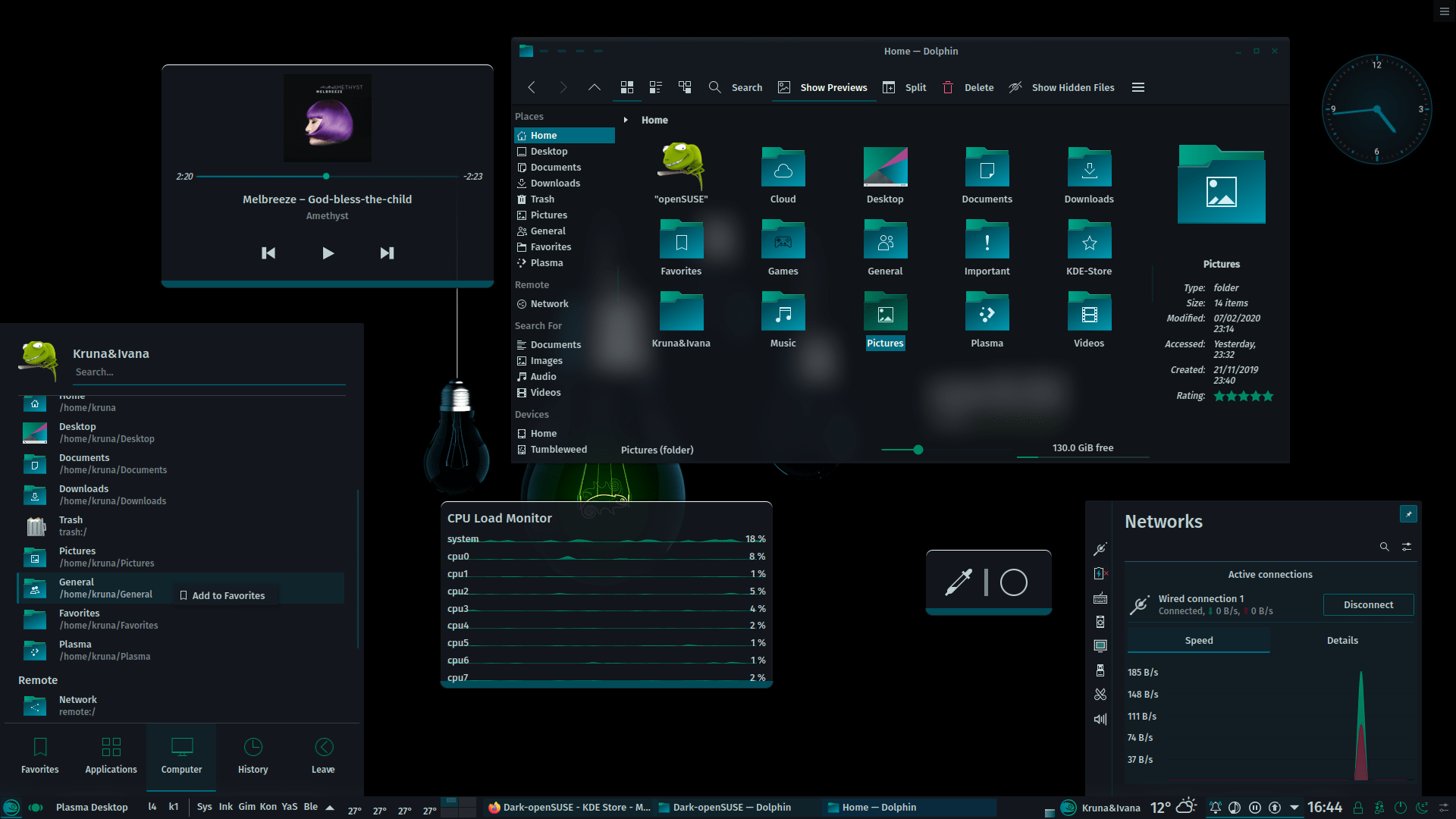Disconnect Wired connection 1
The width and height of the screenshot is (1456, 819).
1368,604
